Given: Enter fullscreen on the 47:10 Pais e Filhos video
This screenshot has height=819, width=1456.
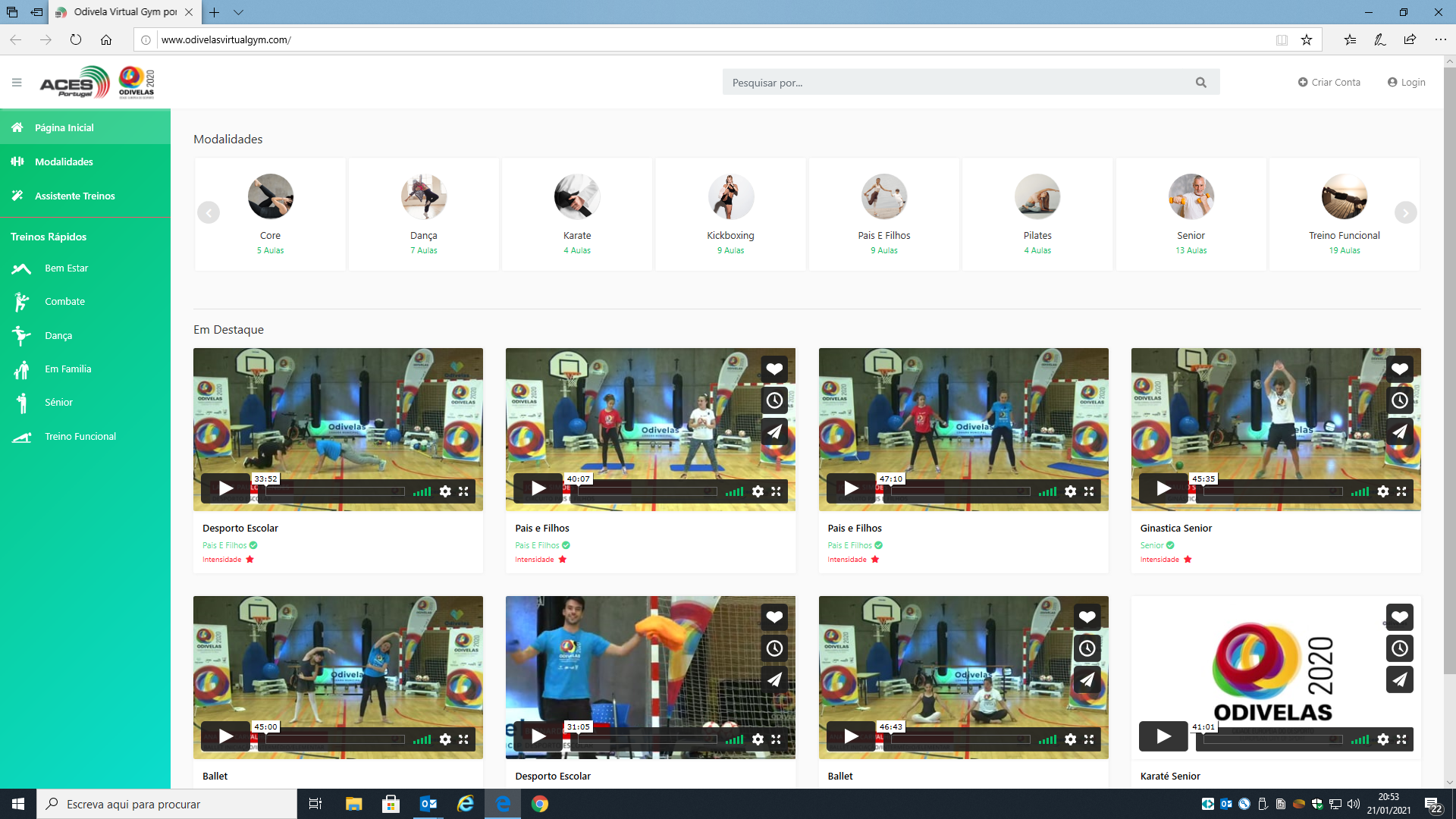Looking at the screenshot, I should coord(1089,491).
